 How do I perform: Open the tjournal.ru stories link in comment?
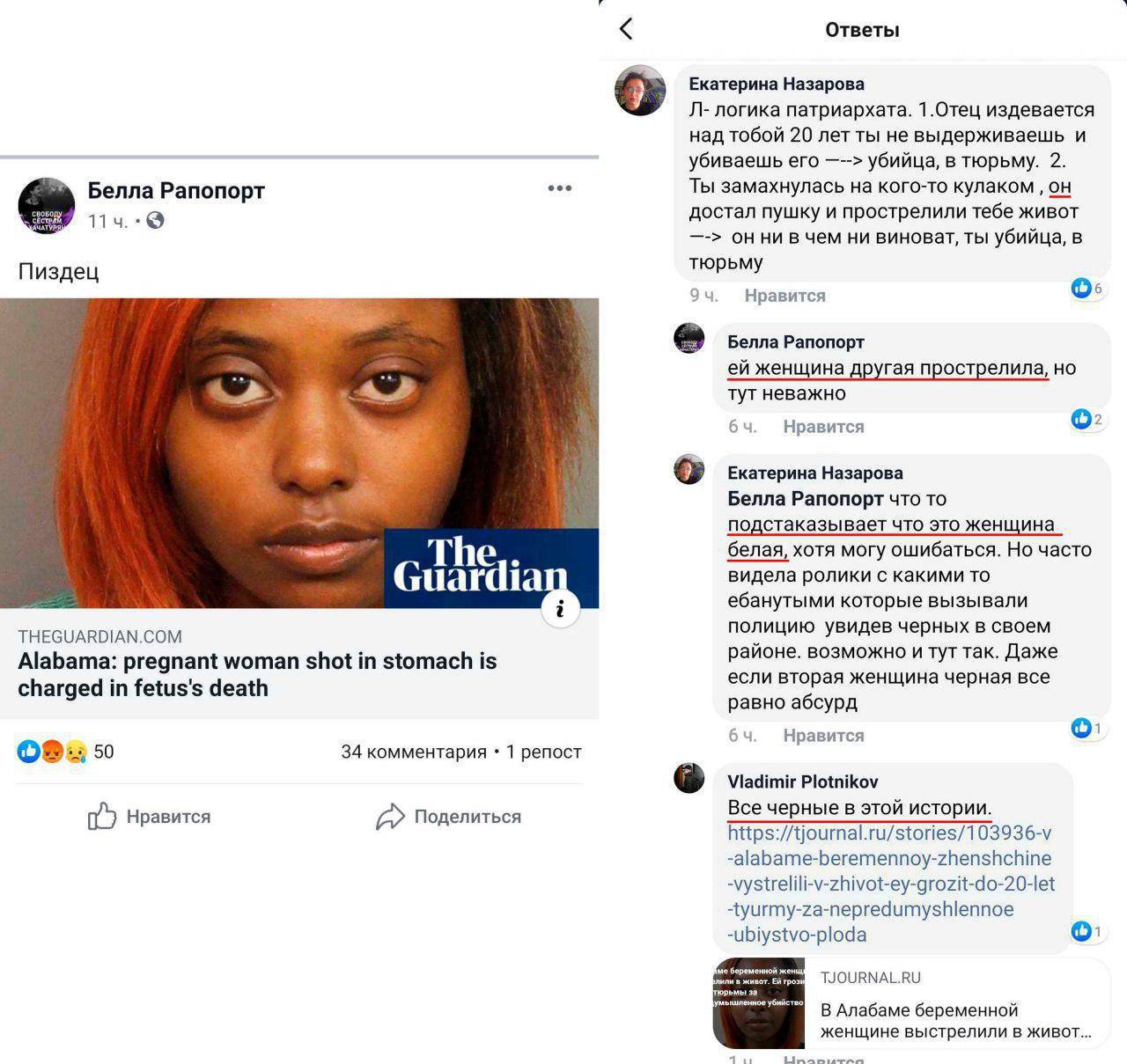pyautogui.click(x=891, y=884)
